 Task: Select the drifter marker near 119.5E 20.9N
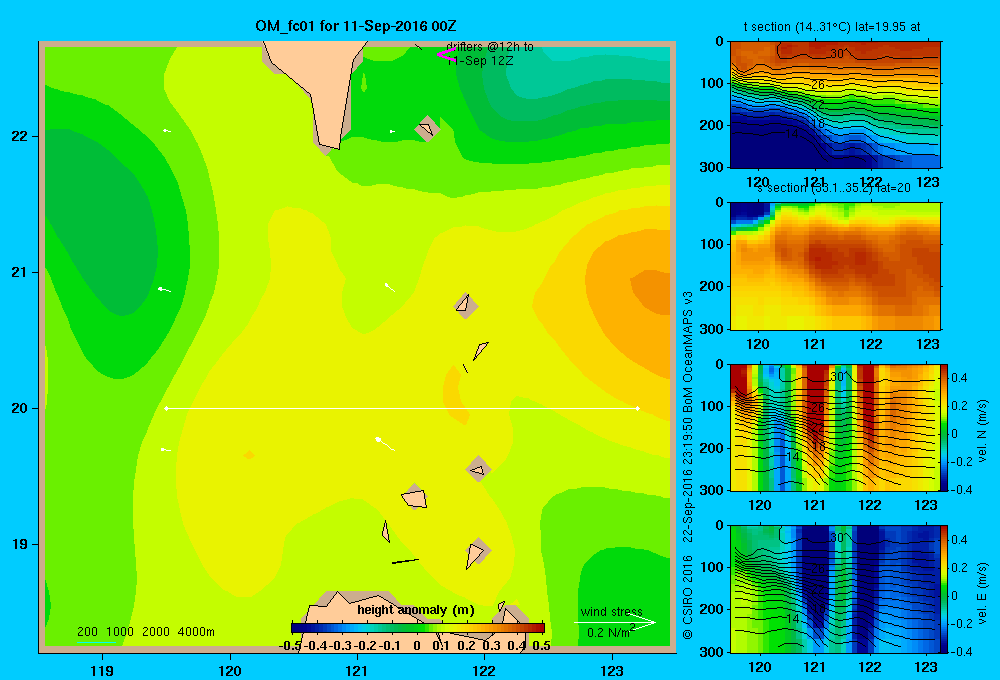[x=165, y=290]
